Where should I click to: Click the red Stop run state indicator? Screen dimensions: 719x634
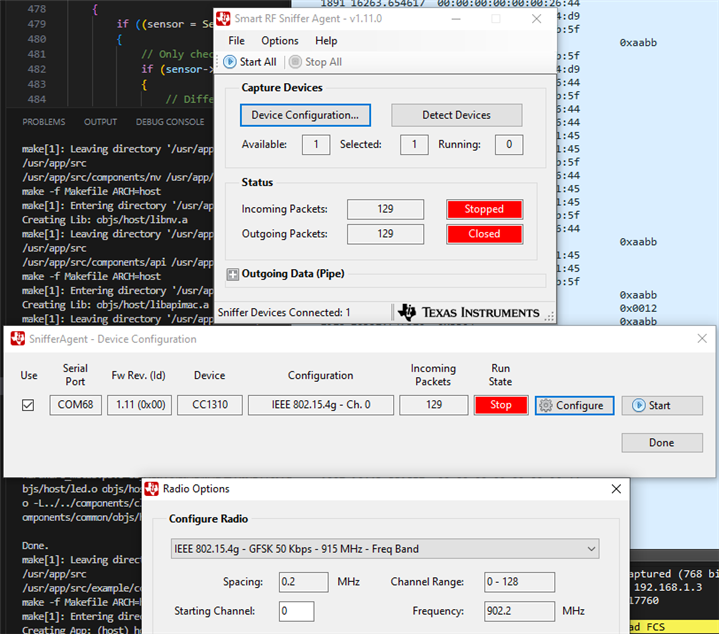tap(501, 405)
